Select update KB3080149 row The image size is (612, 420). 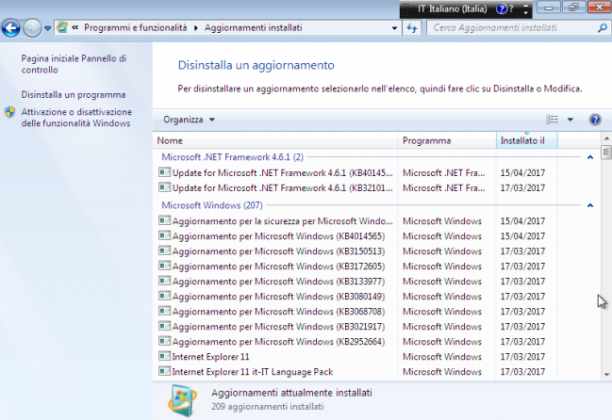tap(357, 297)
